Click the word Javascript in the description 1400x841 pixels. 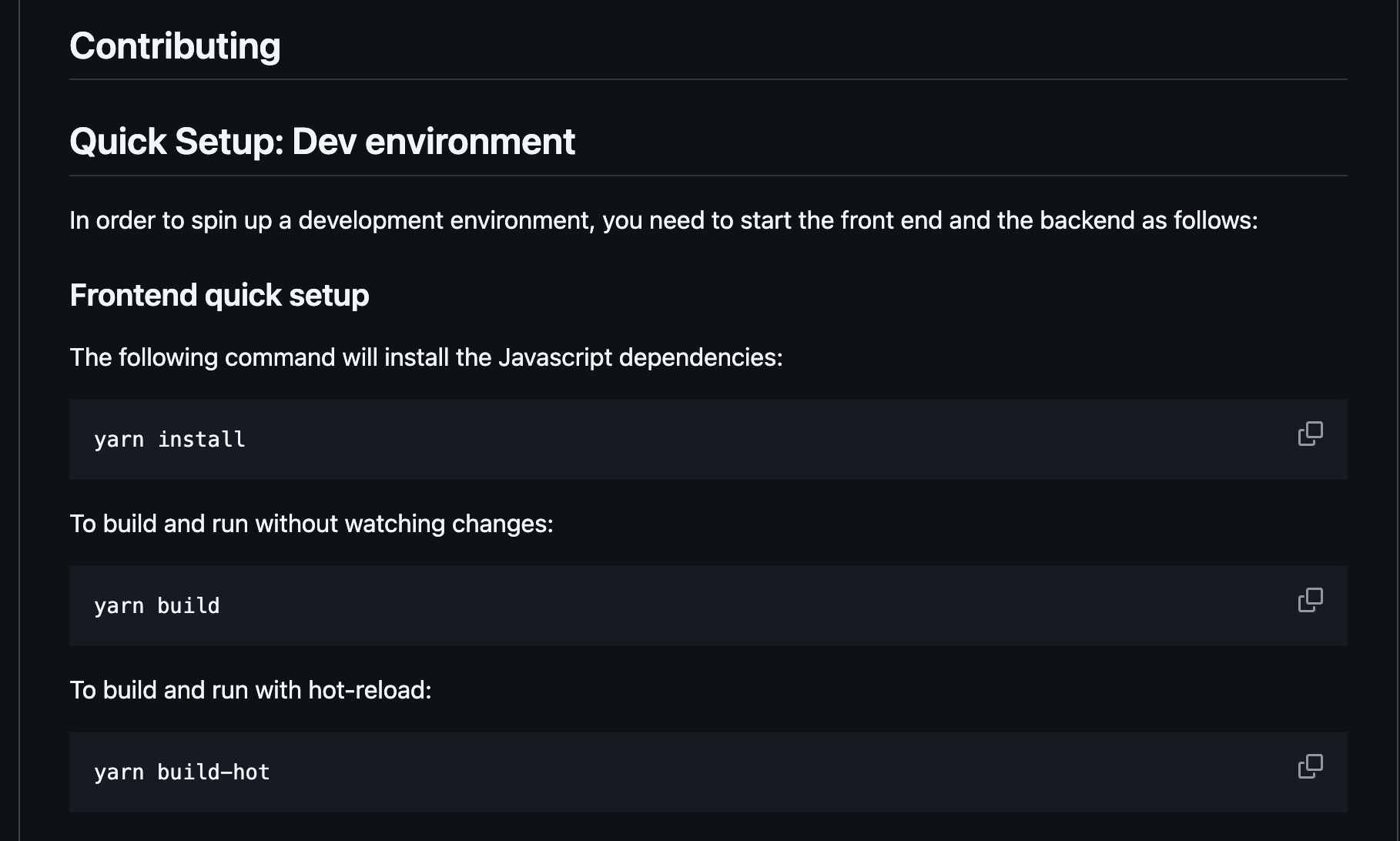[555, 357]
